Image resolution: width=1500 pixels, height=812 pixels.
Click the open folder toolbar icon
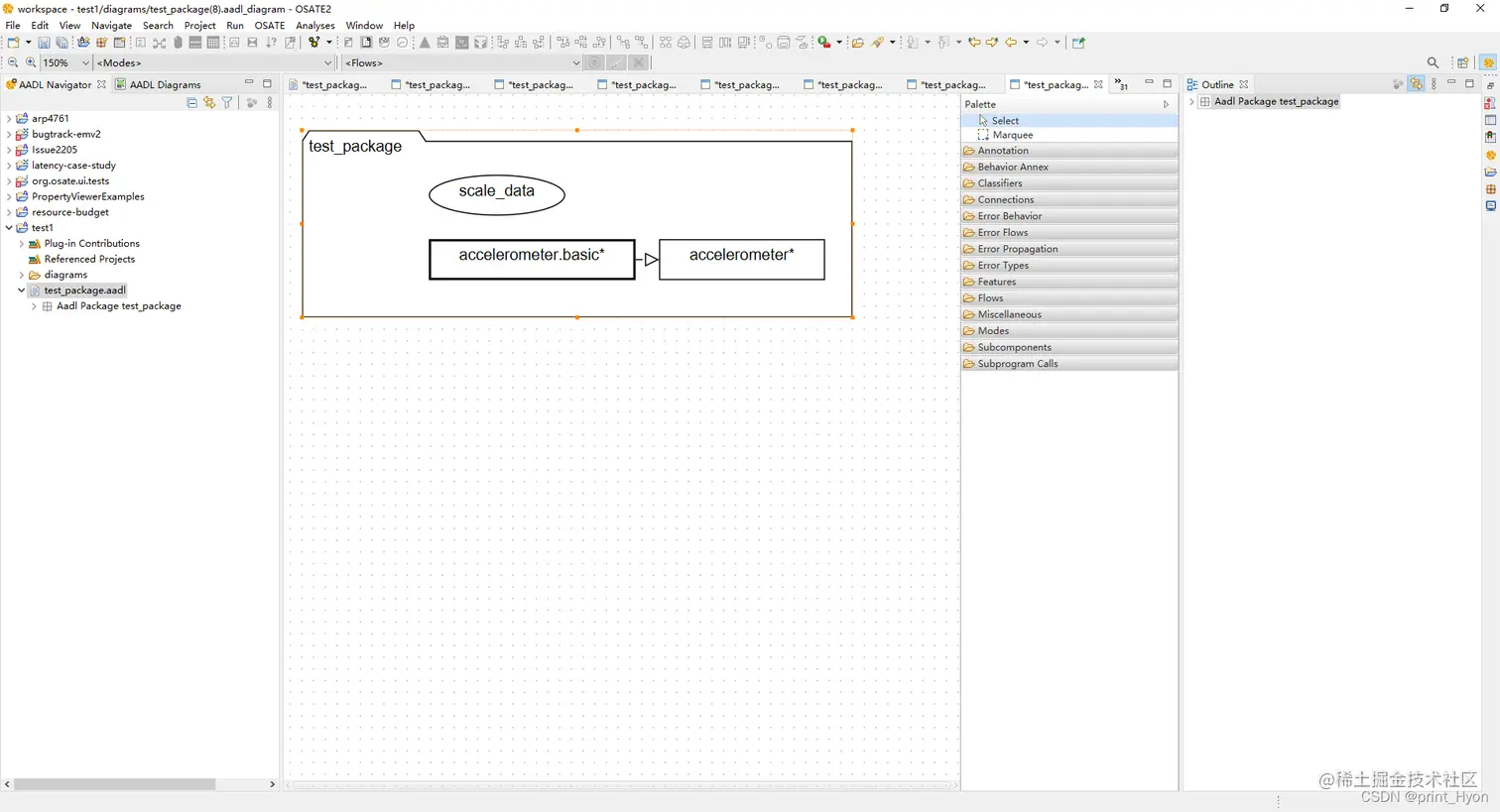click(858, 43)
